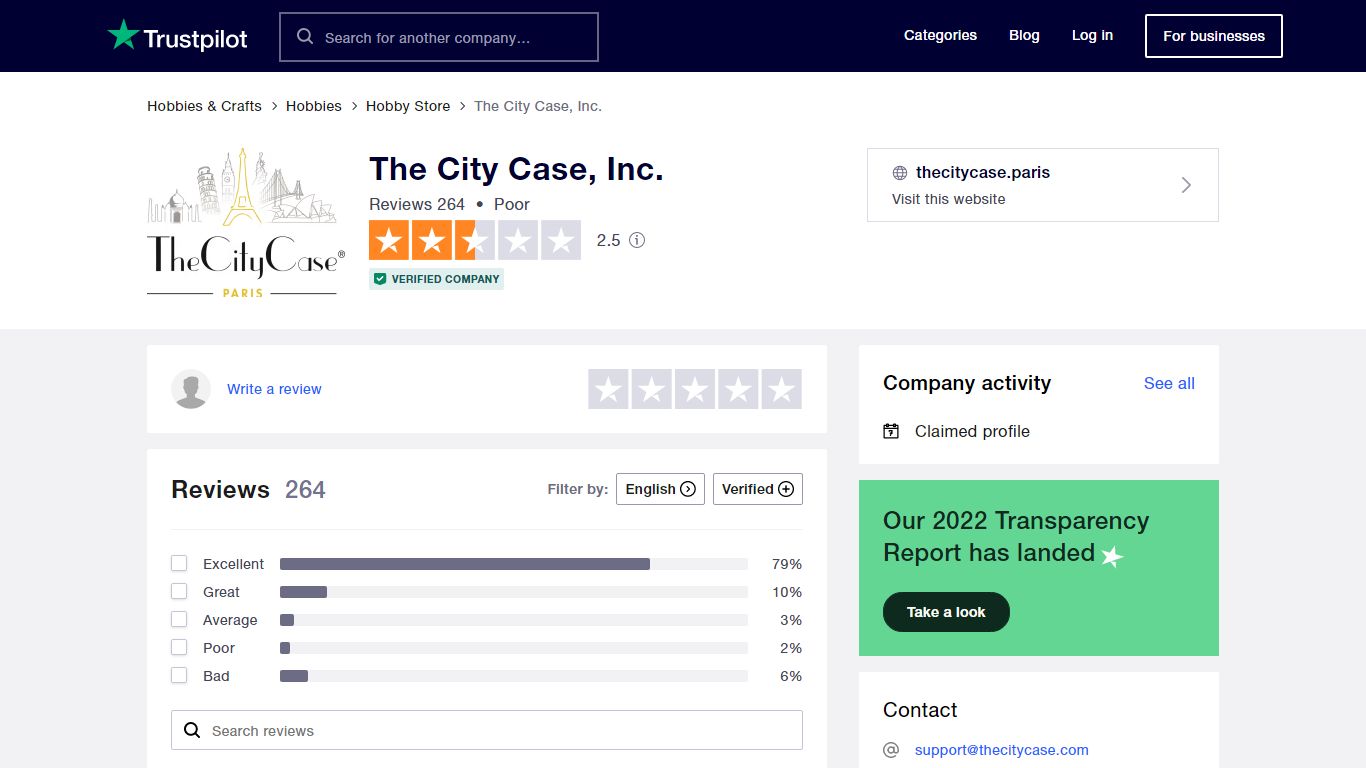Check the Great rating filter
This screenshot has width=1366, height=768.
click(x=179, y=591)
